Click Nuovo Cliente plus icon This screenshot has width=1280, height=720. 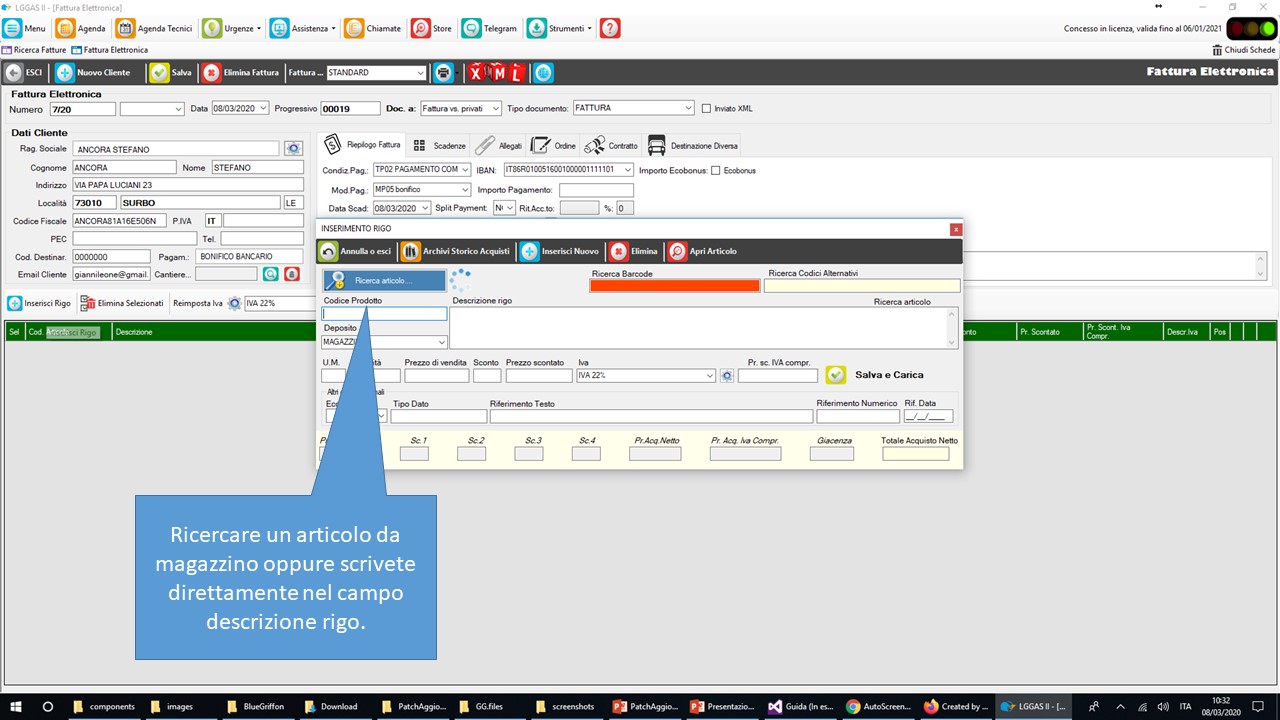click(x=65, y=73)
